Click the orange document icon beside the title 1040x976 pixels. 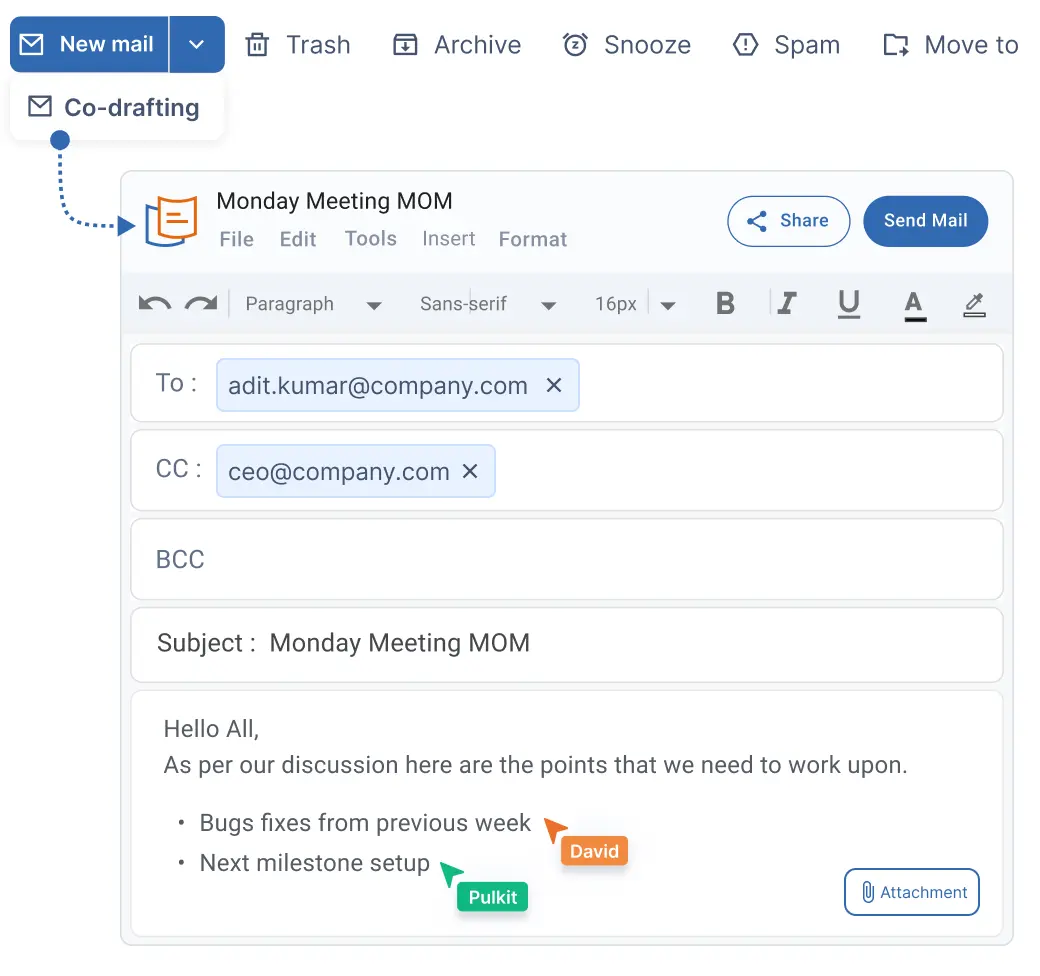172,221
